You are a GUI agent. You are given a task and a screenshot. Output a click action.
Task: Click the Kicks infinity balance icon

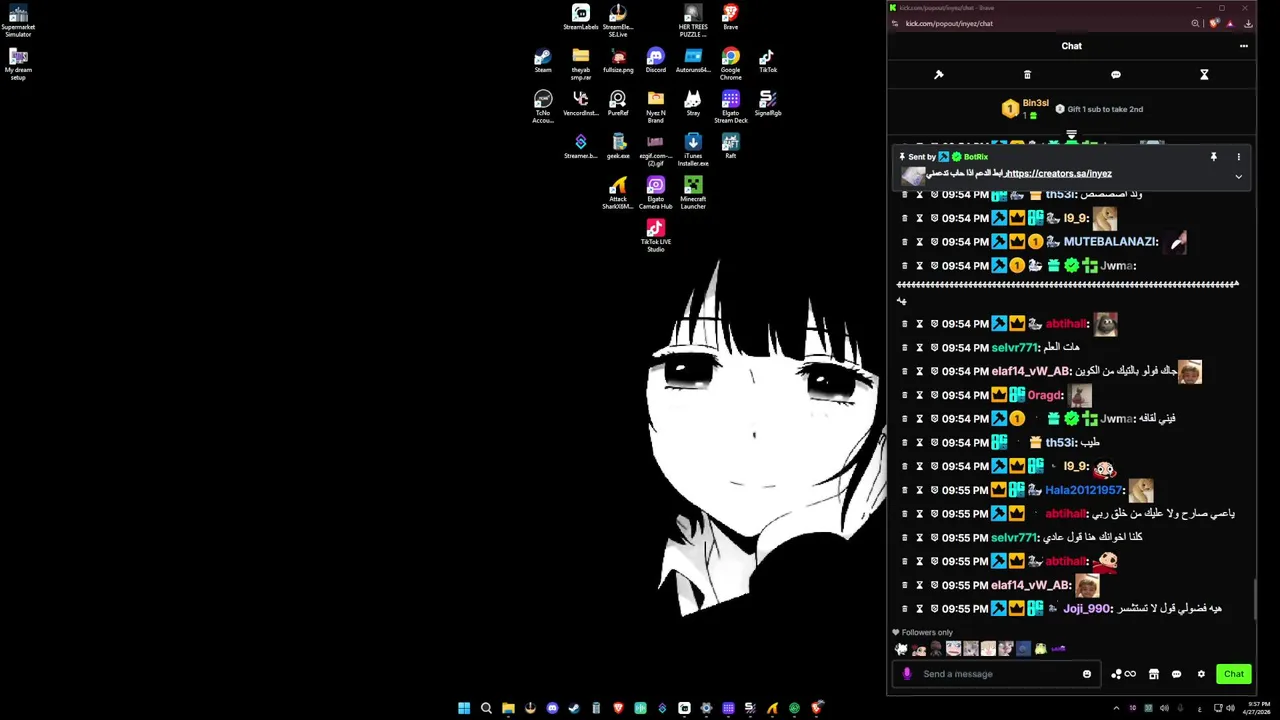click(1123, 674)
